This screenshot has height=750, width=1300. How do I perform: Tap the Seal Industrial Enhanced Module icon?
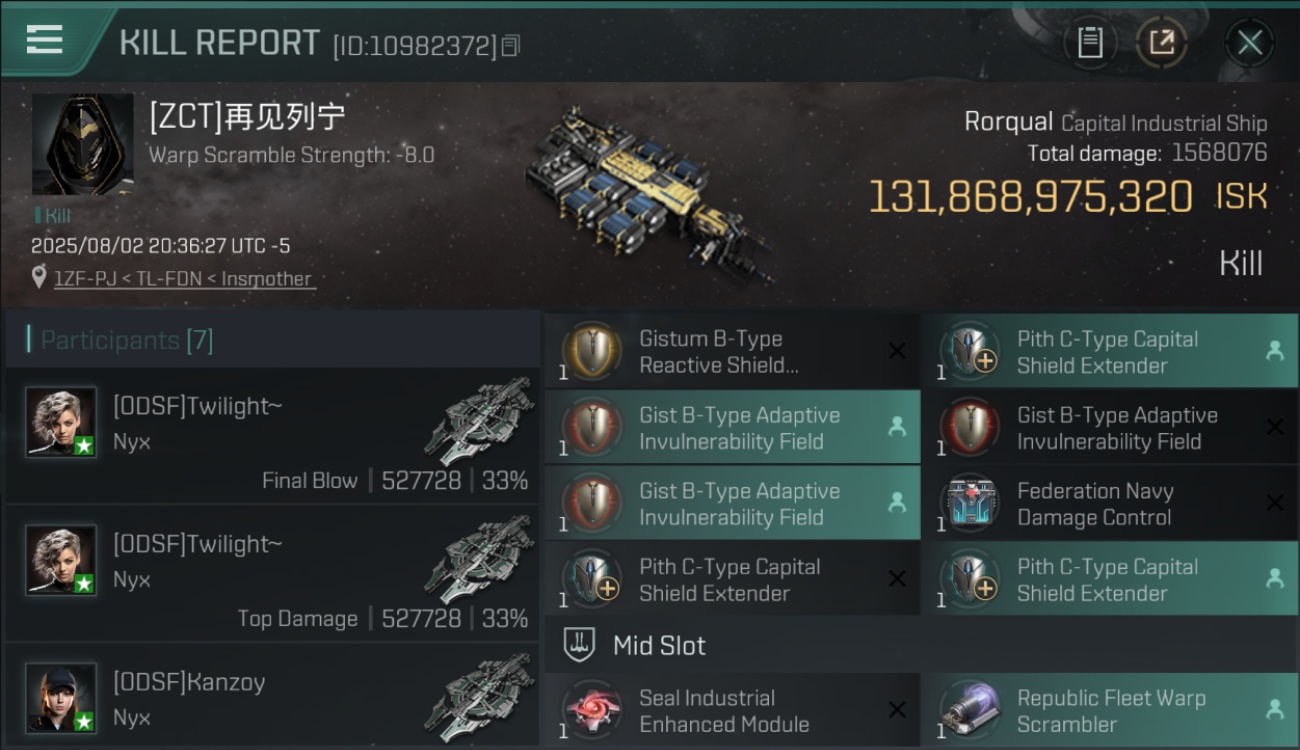[x=592, y=711]
